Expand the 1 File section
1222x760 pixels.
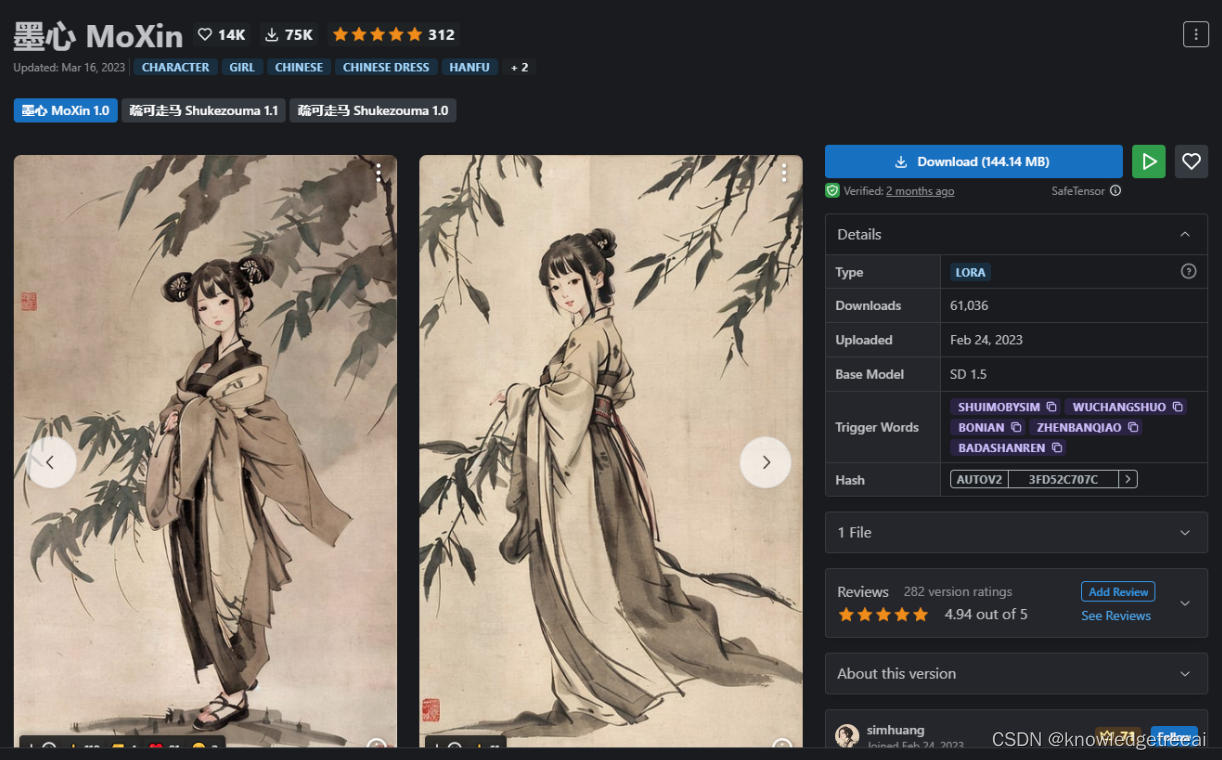point(1016,532)
